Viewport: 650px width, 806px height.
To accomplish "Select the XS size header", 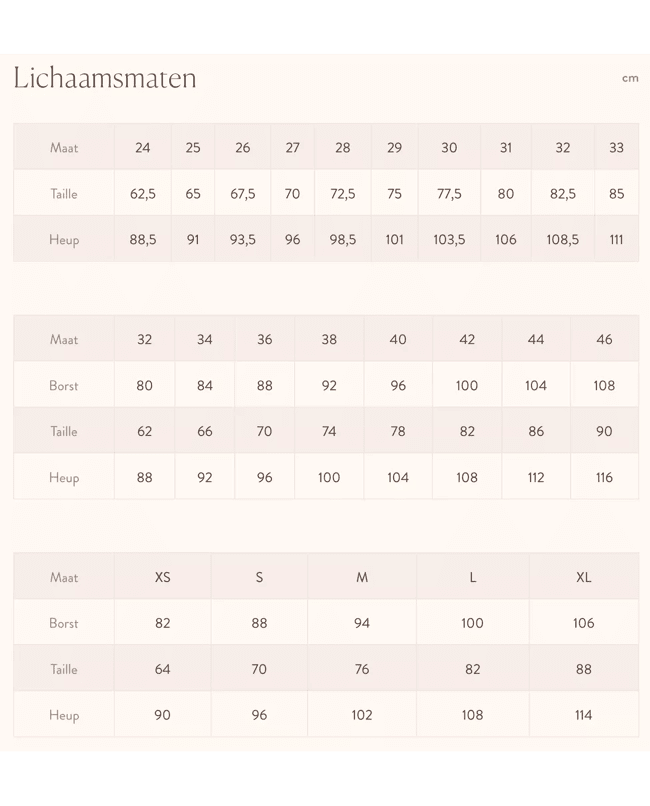I will click(162, 577).
